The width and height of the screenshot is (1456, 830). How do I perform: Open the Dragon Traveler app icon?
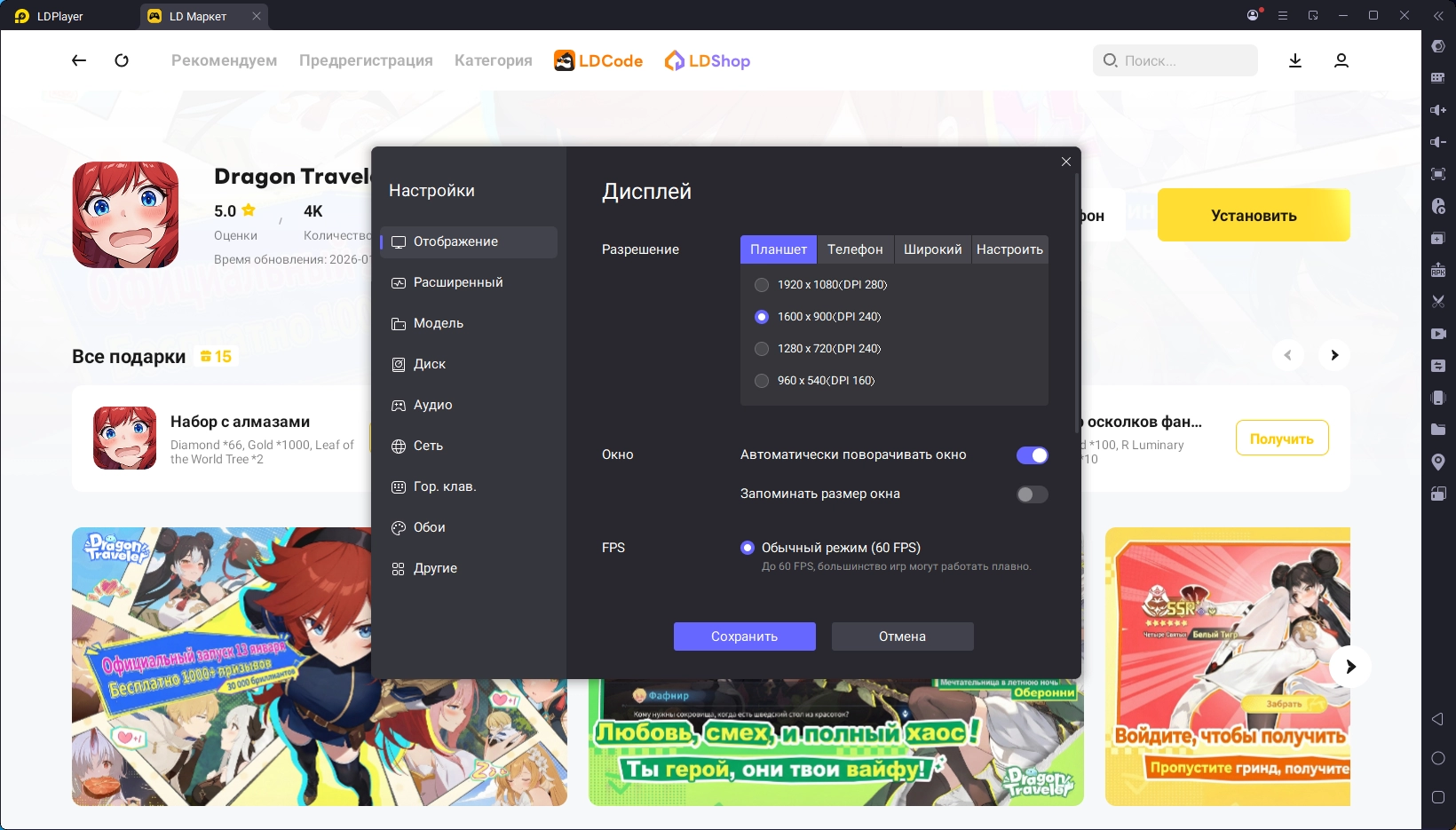pyautogui.click(x=125, y=215)
